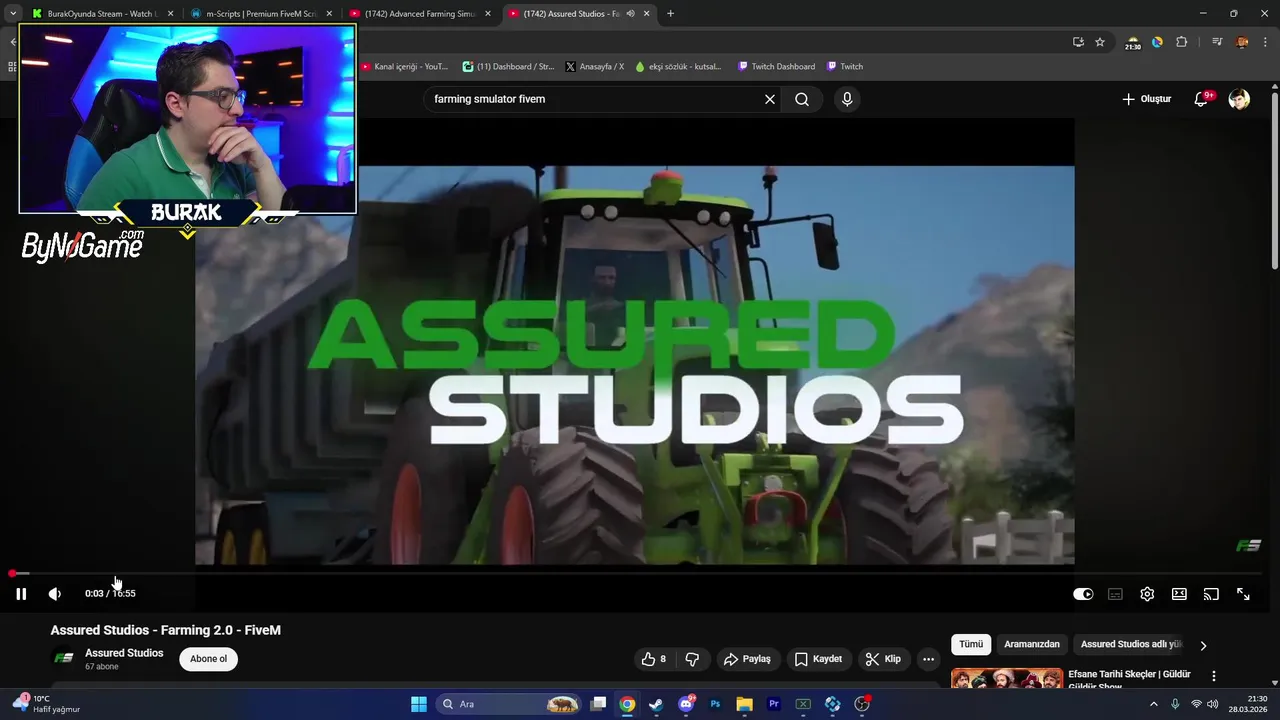Open the Efsane Tarihi Skeçler thumbnail
Screen dimensions: 1280x720
[1007, 679]
